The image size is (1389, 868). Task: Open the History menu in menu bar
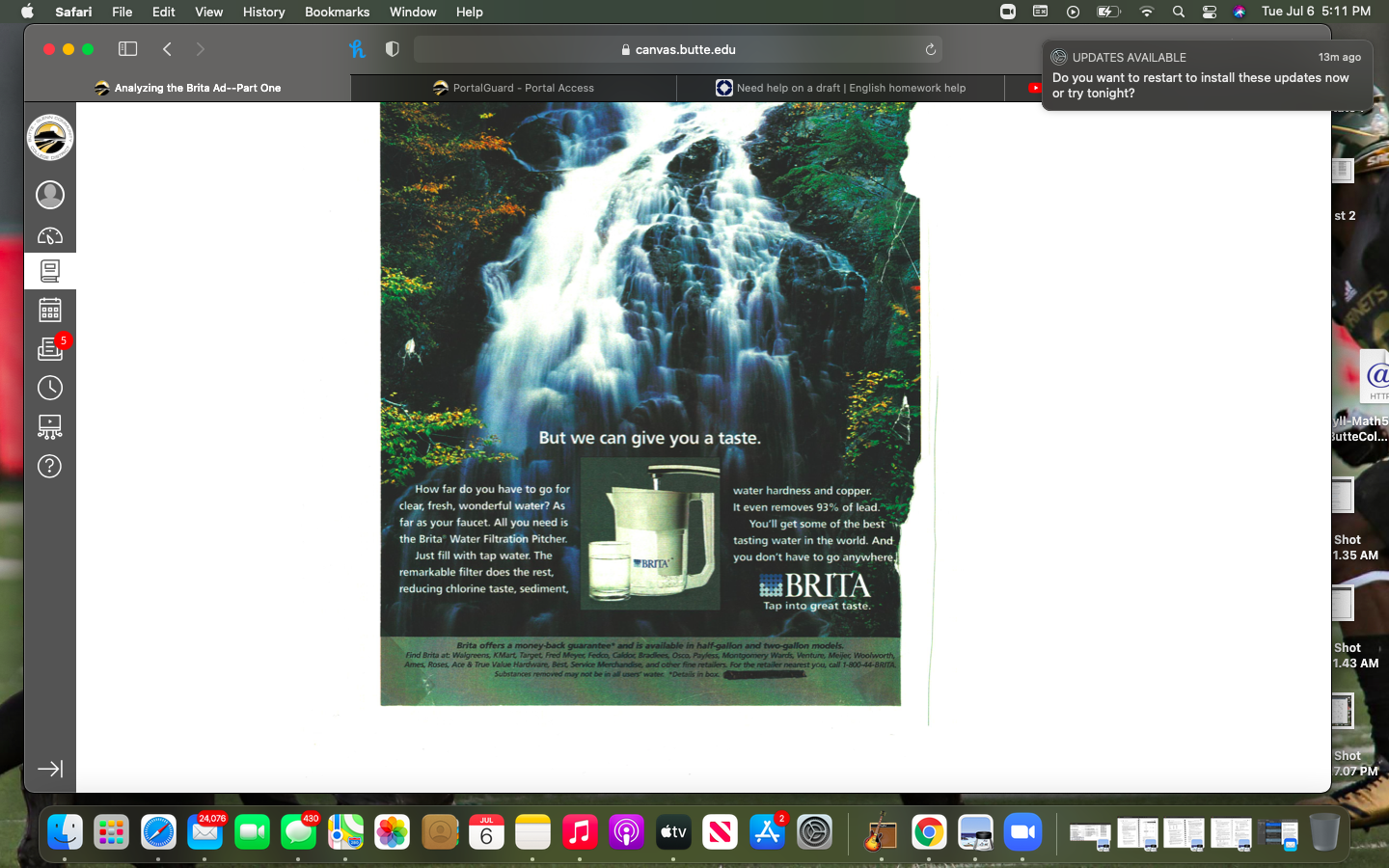point(263,12)
